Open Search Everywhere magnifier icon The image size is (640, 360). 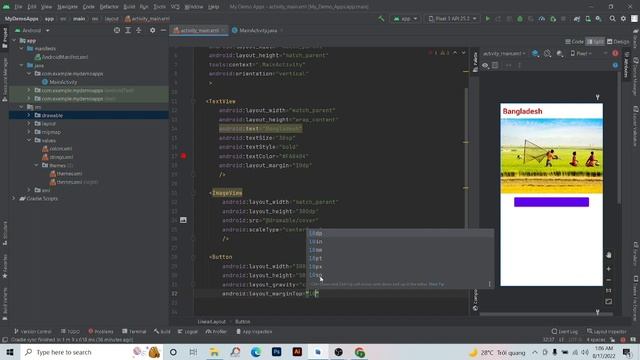[612, 19]
